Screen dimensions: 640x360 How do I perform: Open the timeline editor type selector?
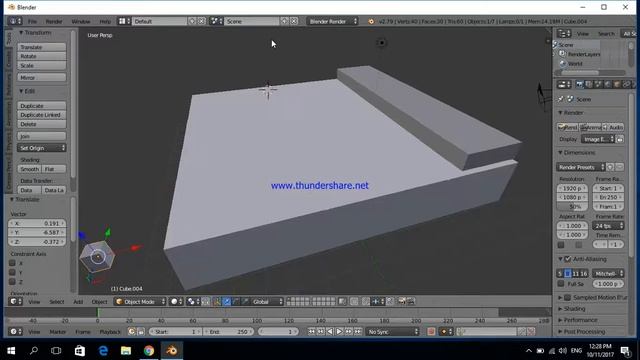(x=16, y=331)
